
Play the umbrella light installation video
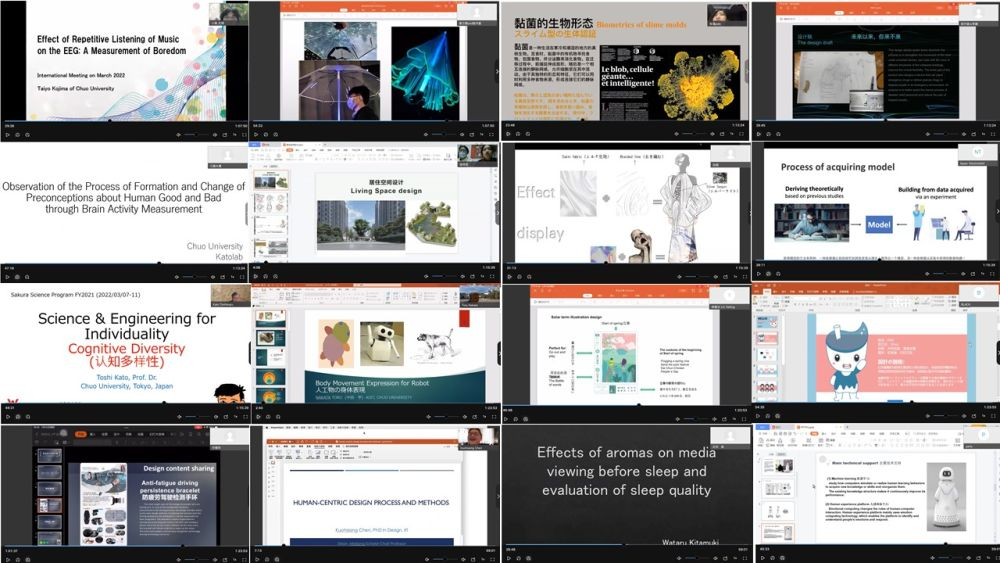pyautogui.click(x=256, y=134)
